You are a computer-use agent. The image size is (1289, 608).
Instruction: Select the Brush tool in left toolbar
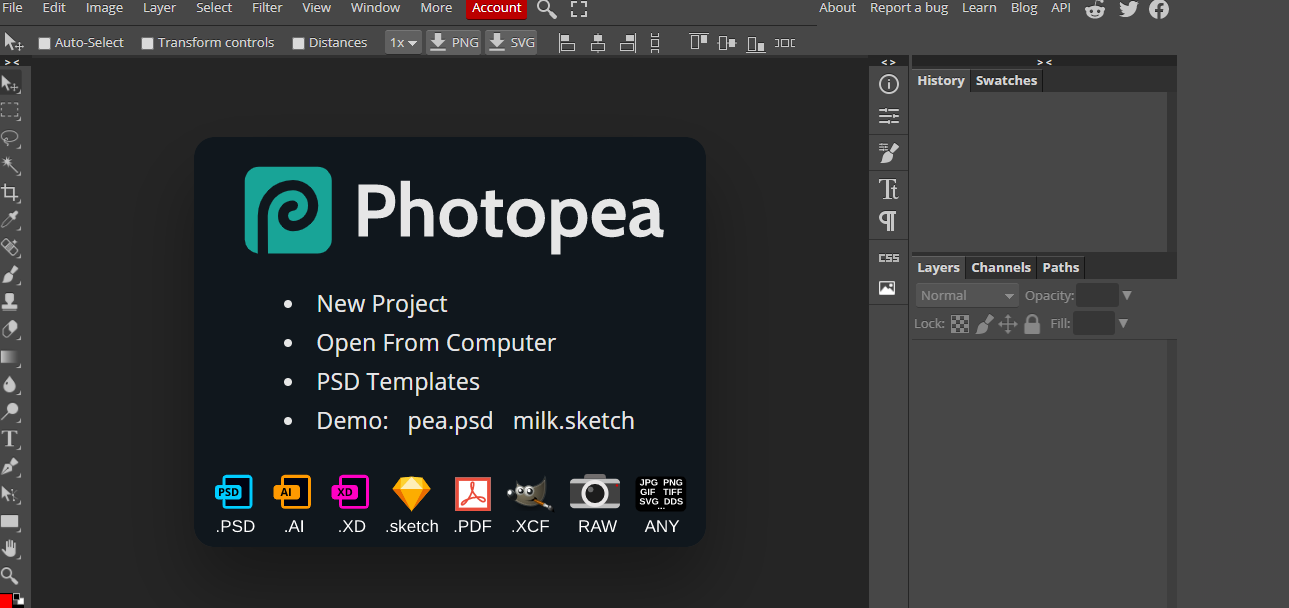[x=11, y=274]
